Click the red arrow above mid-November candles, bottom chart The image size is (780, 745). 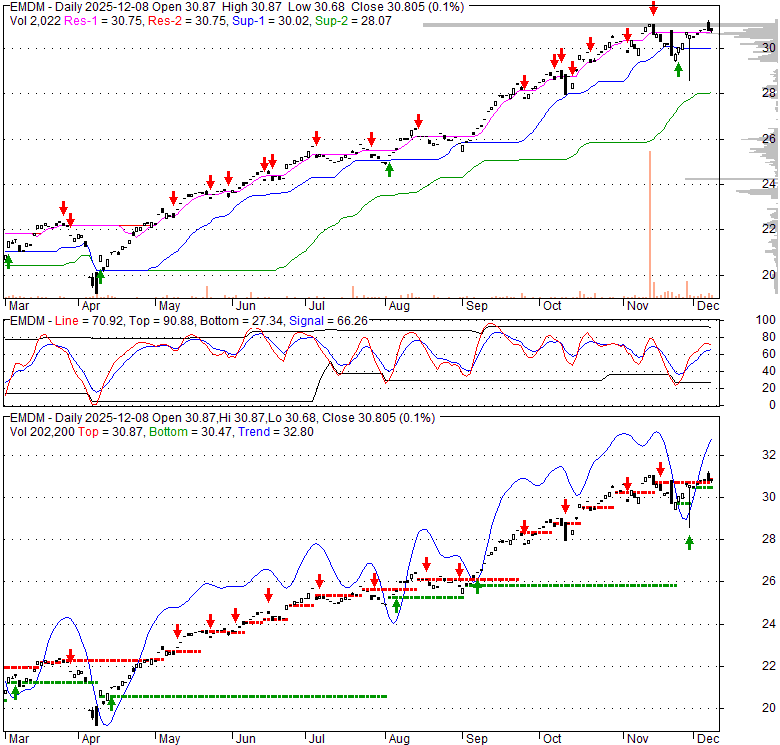(660, 468)
